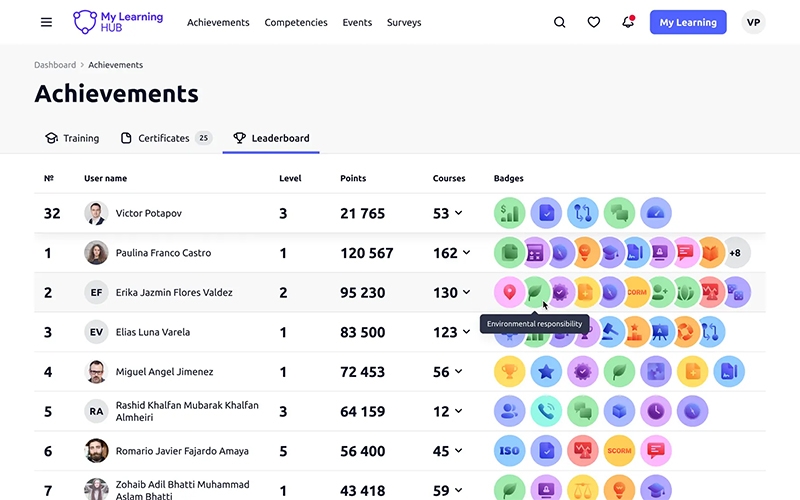
Task: Open the hamburger menu
Action: pyautogui.click(x=46, y=22)
